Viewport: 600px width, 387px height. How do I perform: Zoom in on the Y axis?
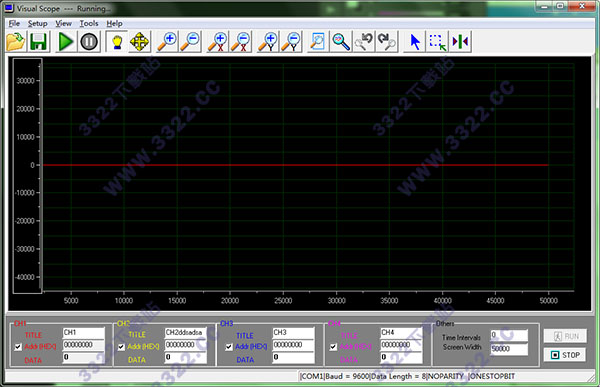point(268,41)
